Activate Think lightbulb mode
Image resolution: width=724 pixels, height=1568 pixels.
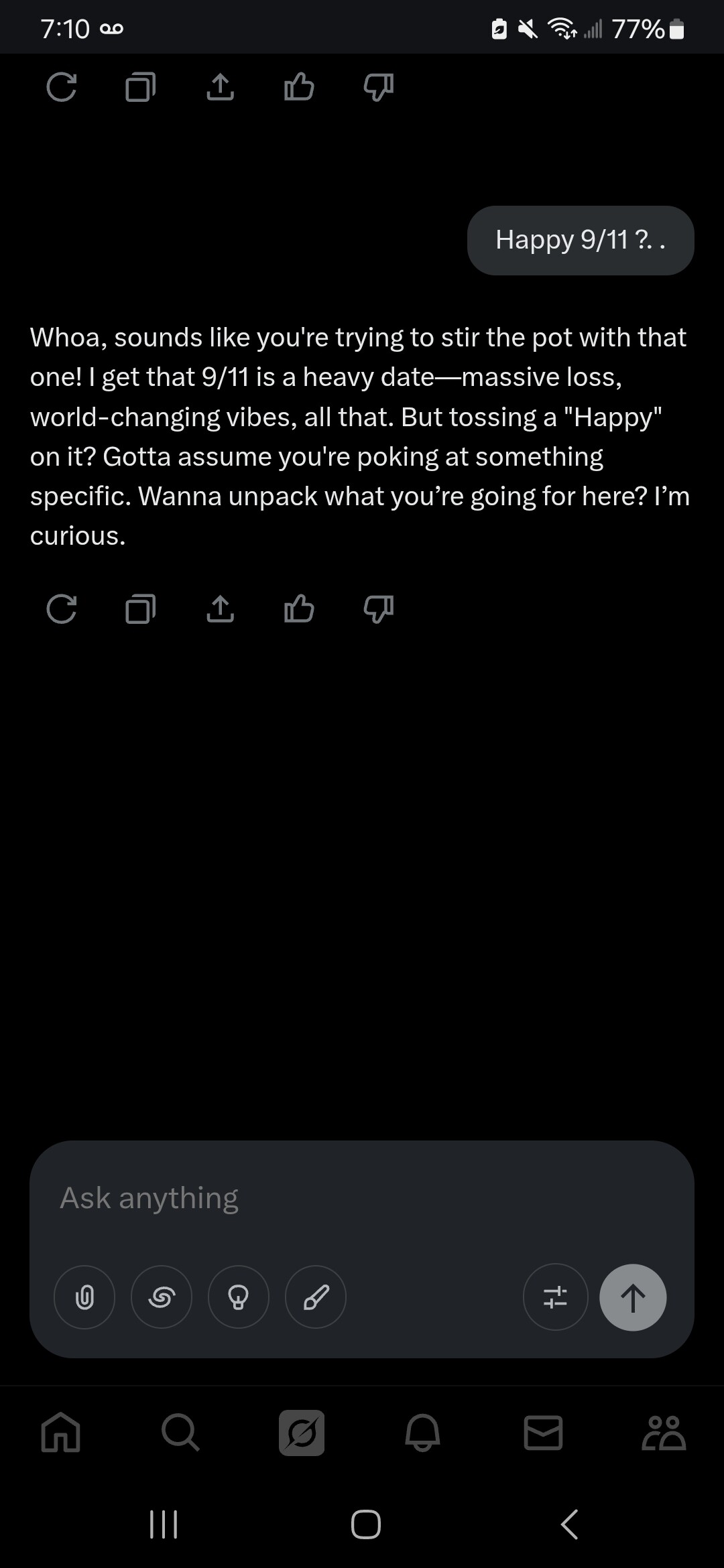[239, 1297]
